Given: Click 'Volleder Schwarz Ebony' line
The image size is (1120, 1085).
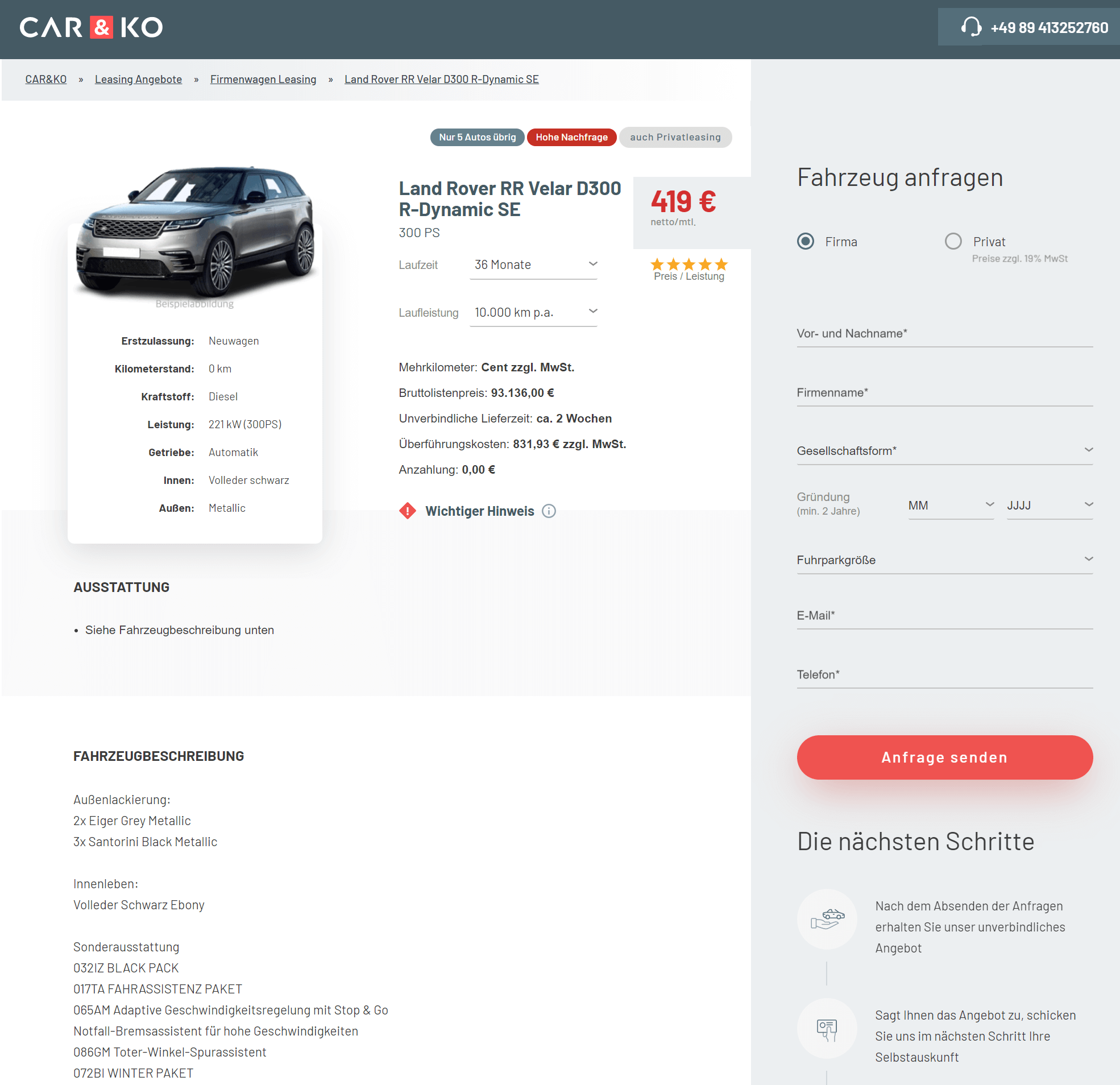Looking at the screenshot, I should [139, 905].
